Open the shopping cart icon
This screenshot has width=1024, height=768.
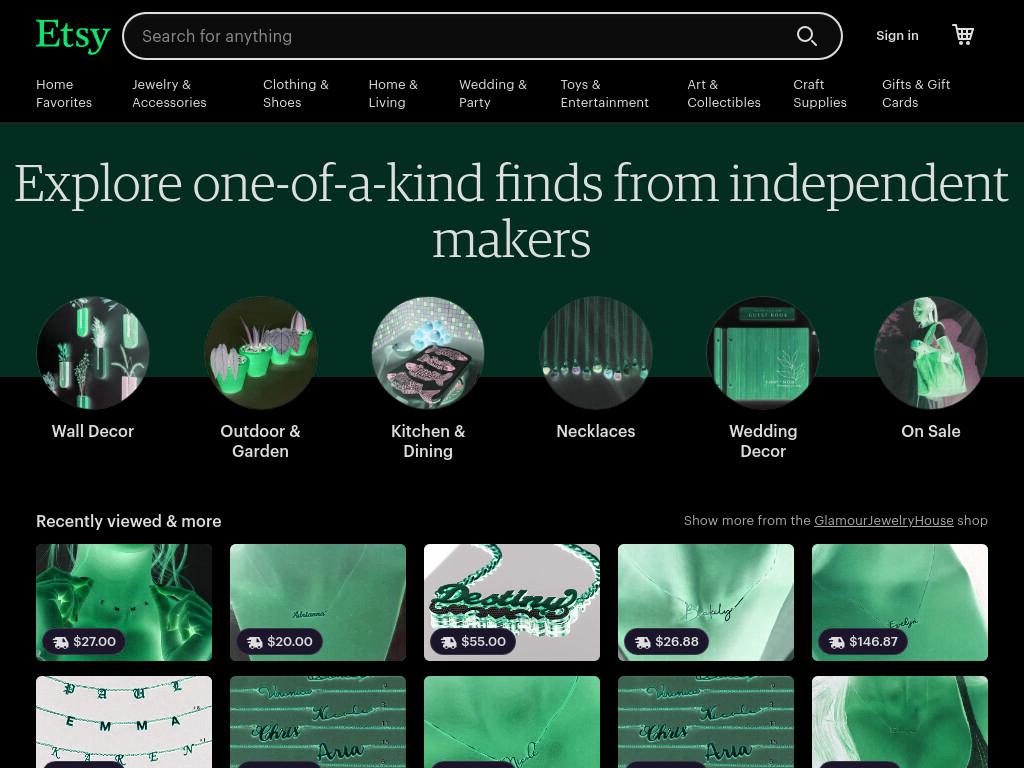963,35
